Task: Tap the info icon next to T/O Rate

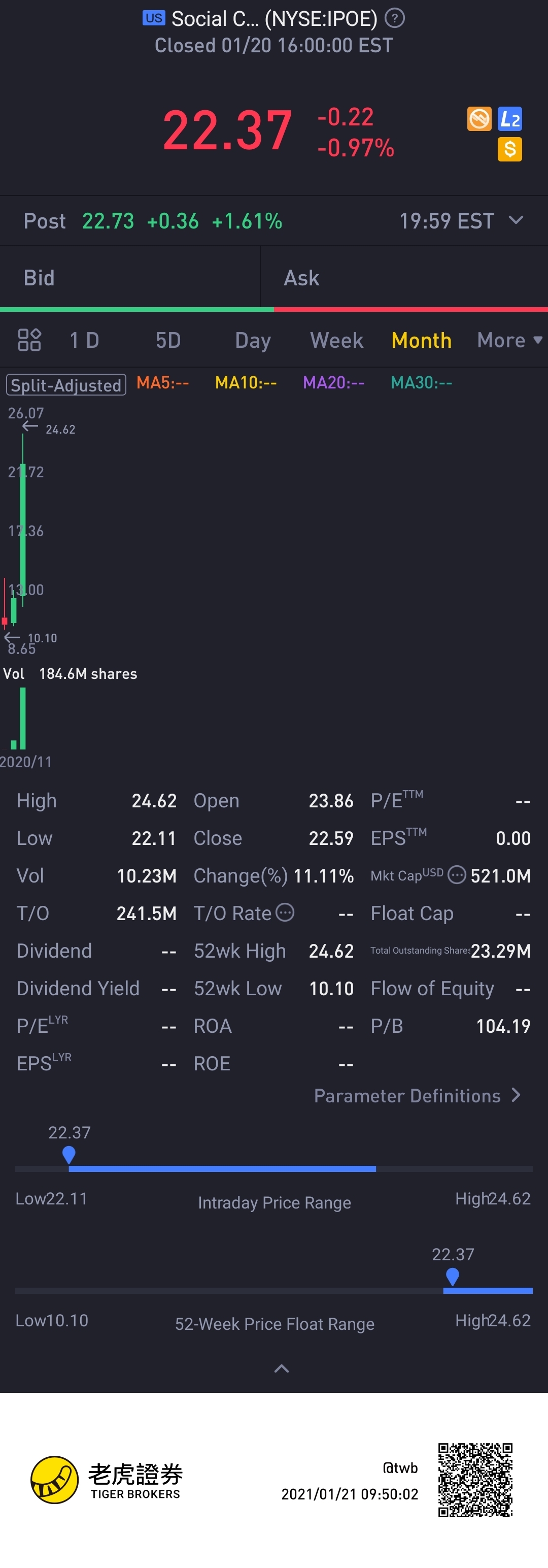Action: pyautogui.click(x=285, y=912)
